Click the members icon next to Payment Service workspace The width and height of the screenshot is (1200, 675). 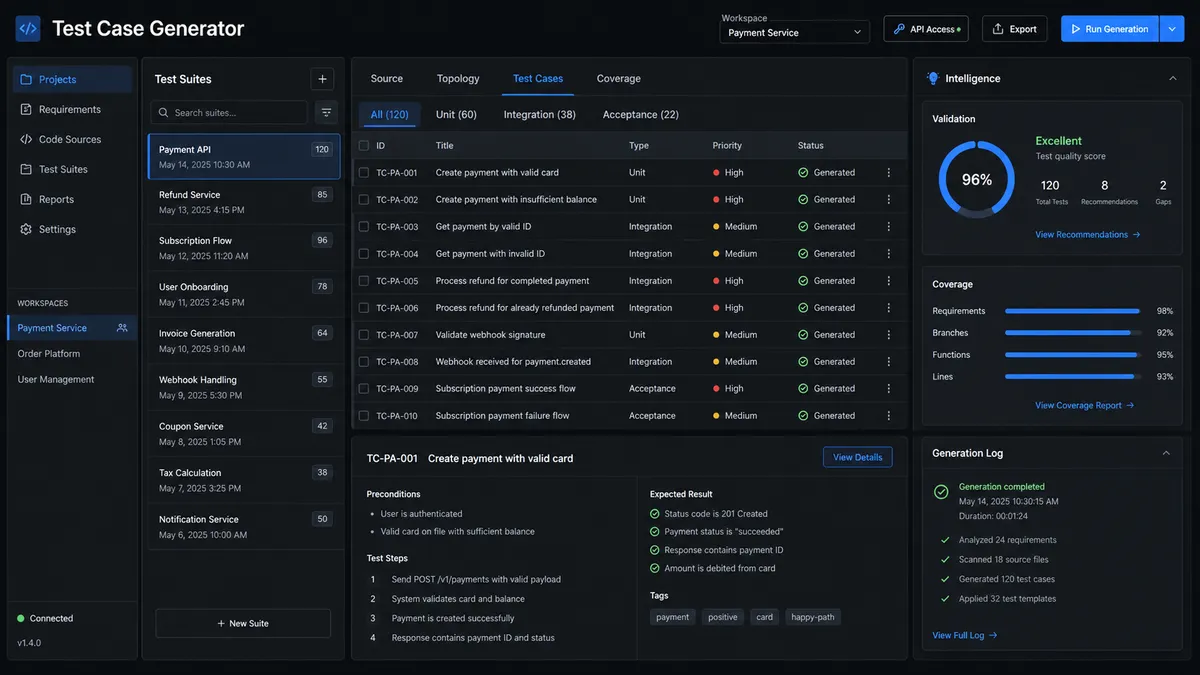(122, 328)
